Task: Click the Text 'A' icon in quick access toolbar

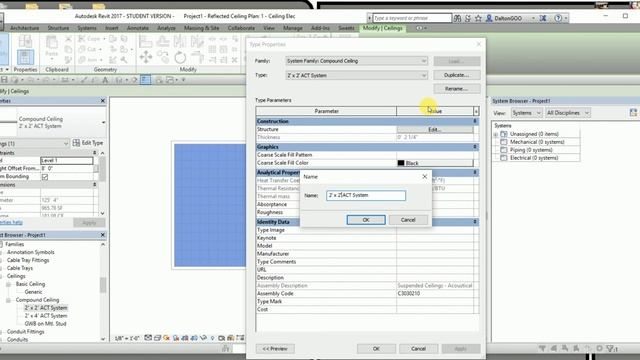Action: tap(105, 80)
